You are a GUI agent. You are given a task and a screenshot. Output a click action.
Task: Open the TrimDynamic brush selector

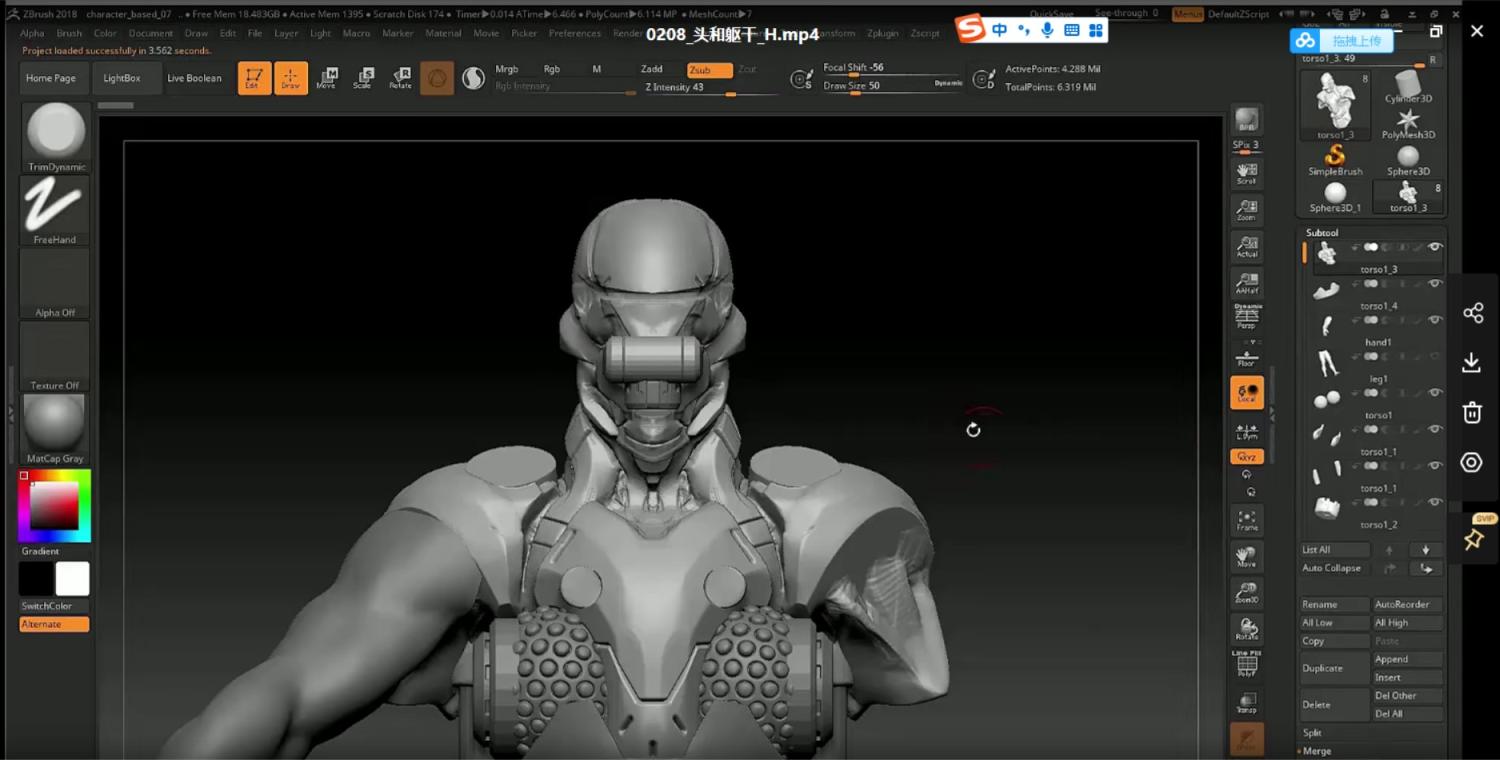56,138
